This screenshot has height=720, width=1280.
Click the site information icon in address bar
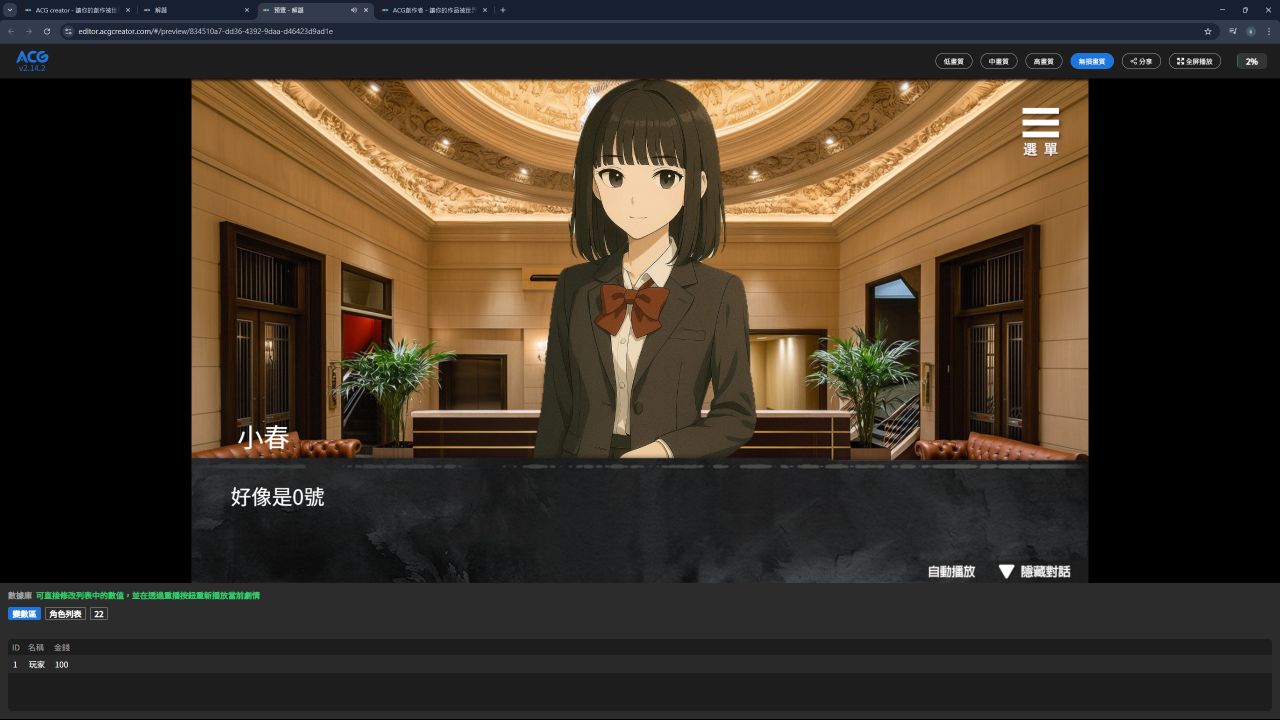point(68,31)
